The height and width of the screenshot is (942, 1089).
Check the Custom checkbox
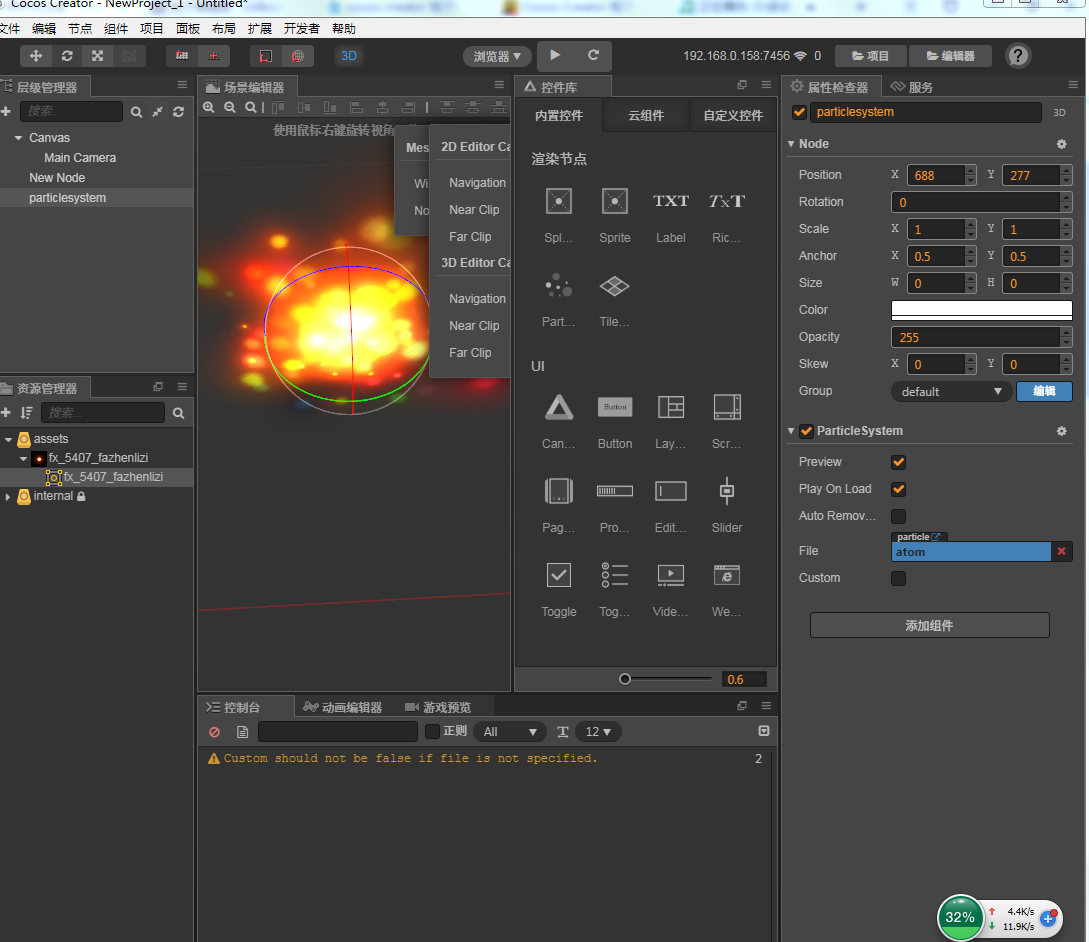tap(898, 578)
